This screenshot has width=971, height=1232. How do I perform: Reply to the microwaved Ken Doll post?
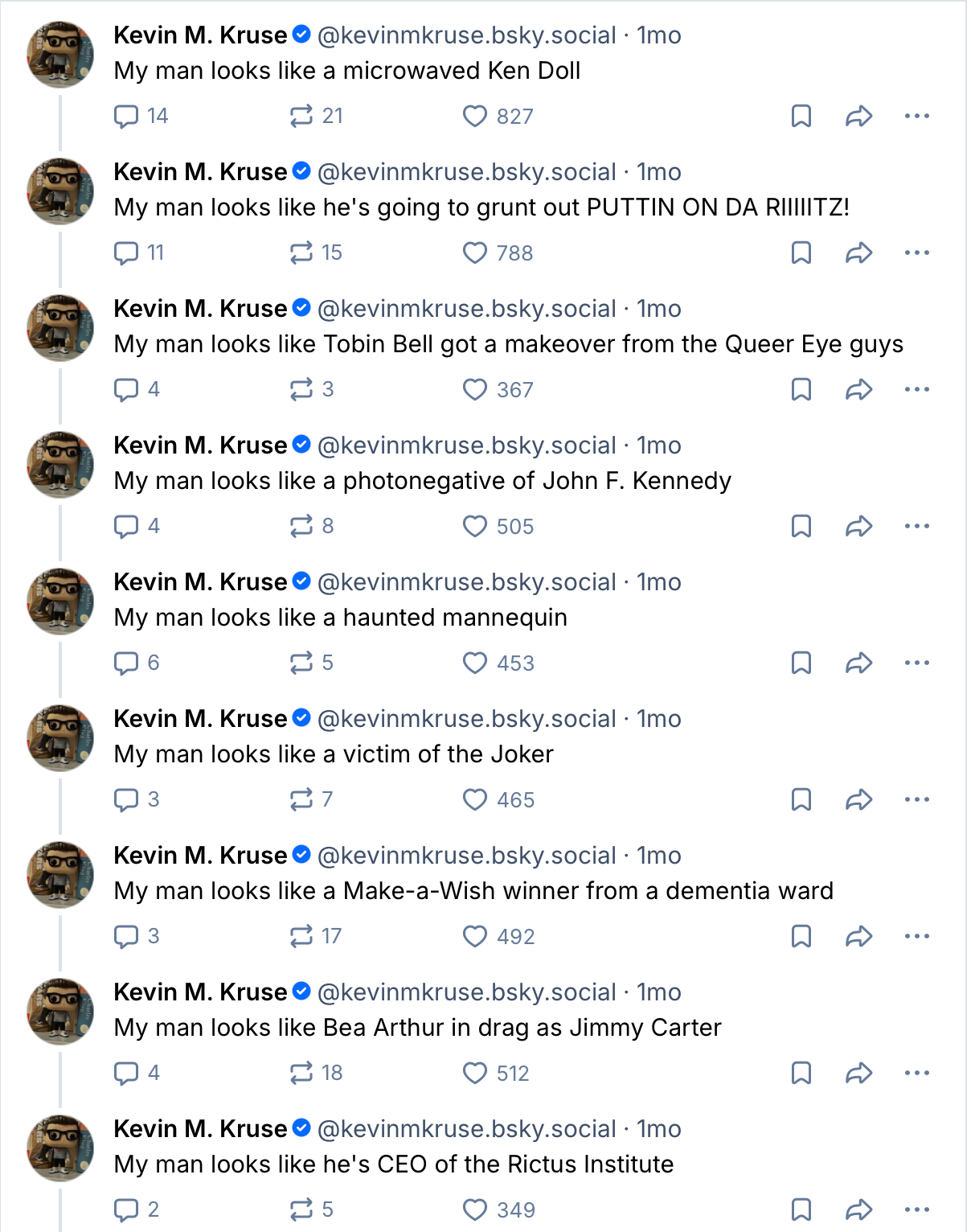point(126,117)
